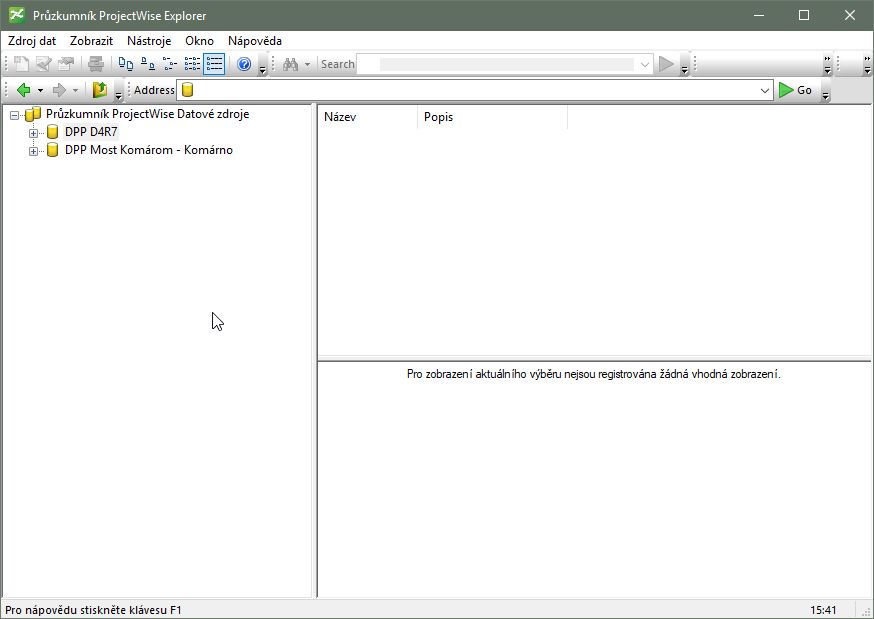Switch to small icons view
The image size is (874, 619).
click(148, 64)
